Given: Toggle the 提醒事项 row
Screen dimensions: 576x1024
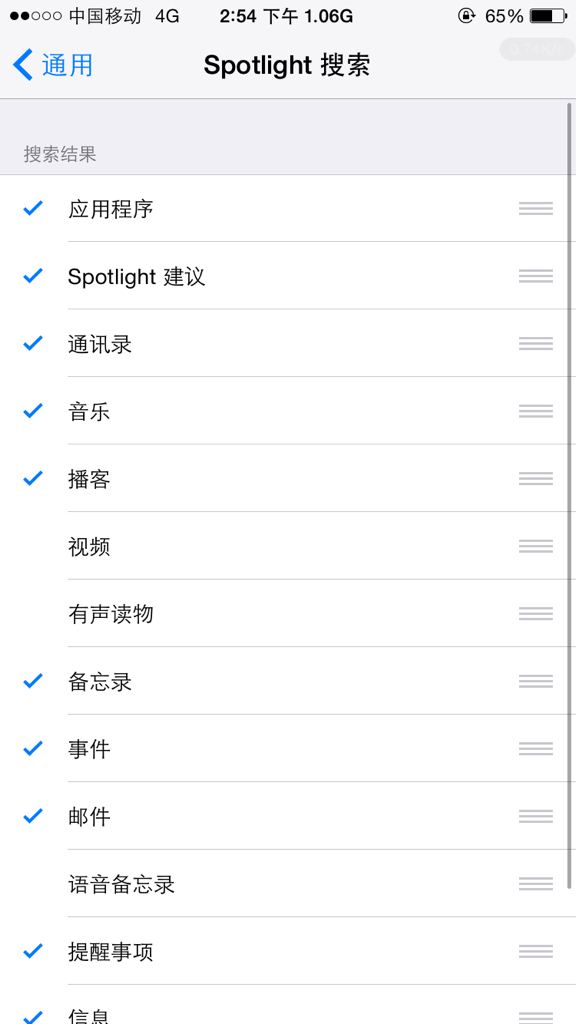Looking at the screenshot, I should coord(288,952).
